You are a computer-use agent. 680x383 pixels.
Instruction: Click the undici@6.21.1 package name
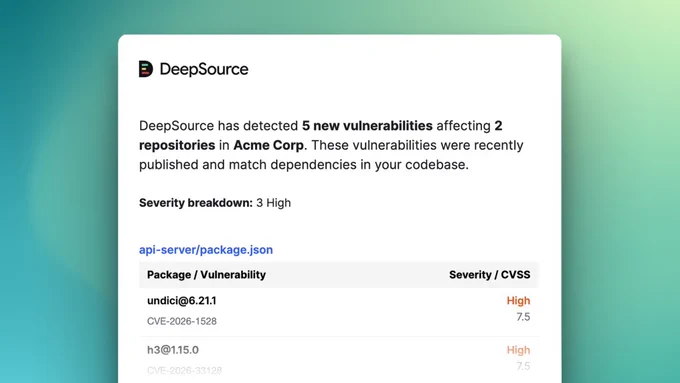point(182,301)
